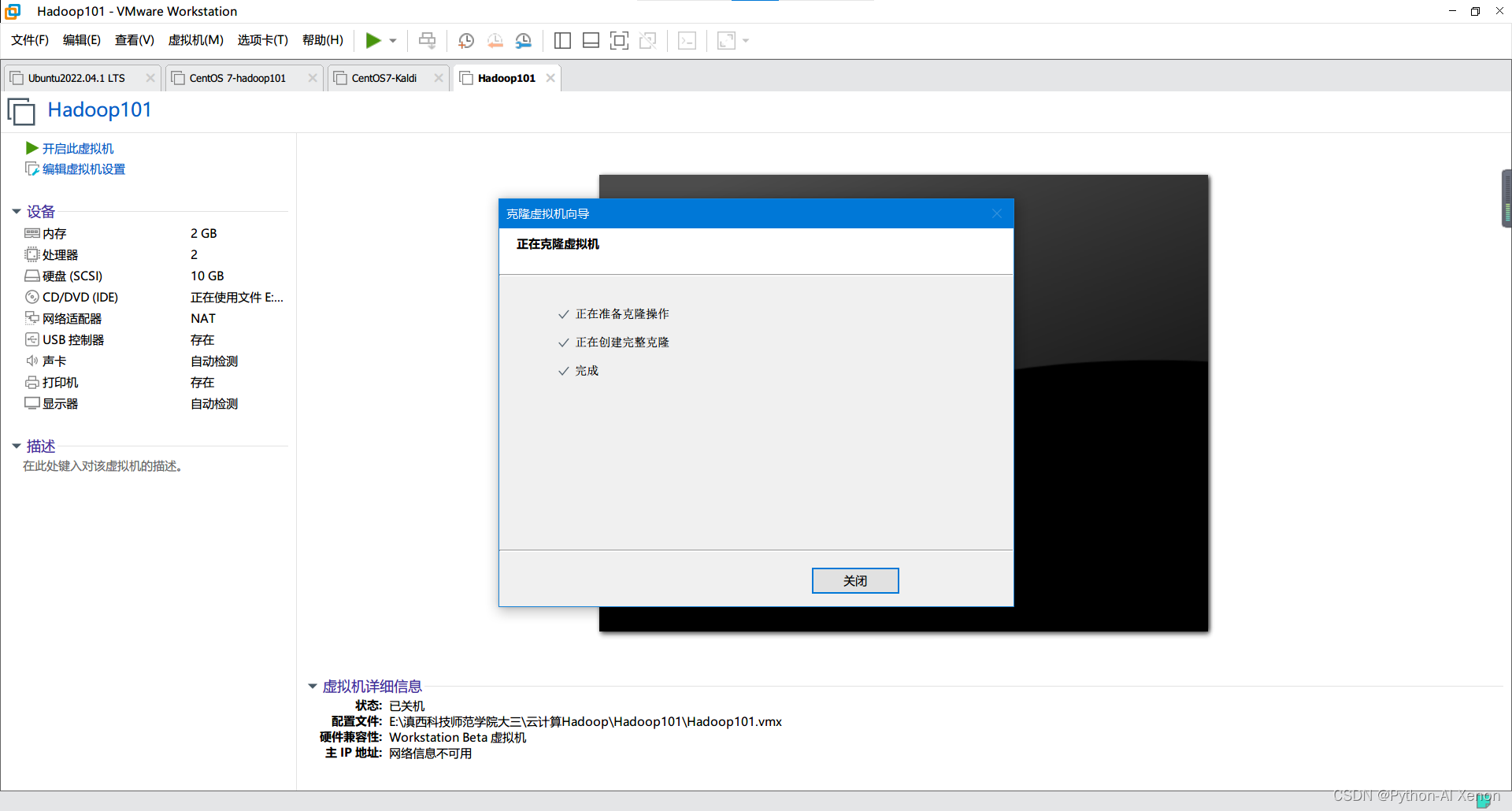Close the Ubuntu2022.04.1 LTS tab
This screenshot has width=1512, height=811.
(150, 78)
